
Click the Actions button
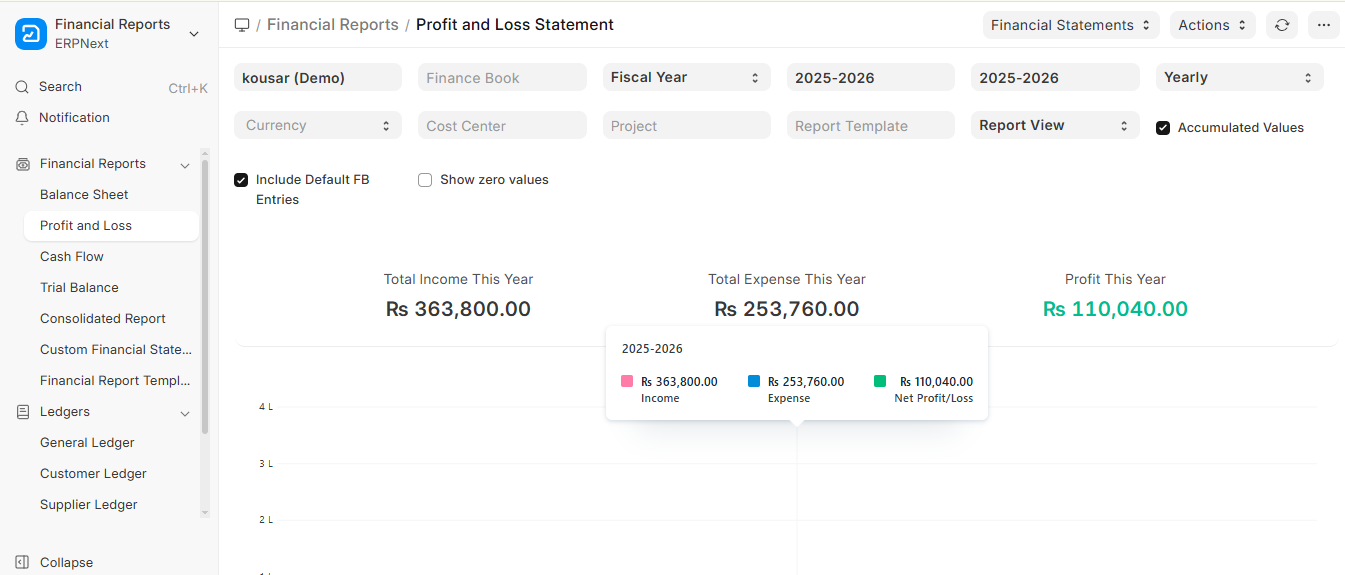pyautogui.click(x=1212, y=25)
